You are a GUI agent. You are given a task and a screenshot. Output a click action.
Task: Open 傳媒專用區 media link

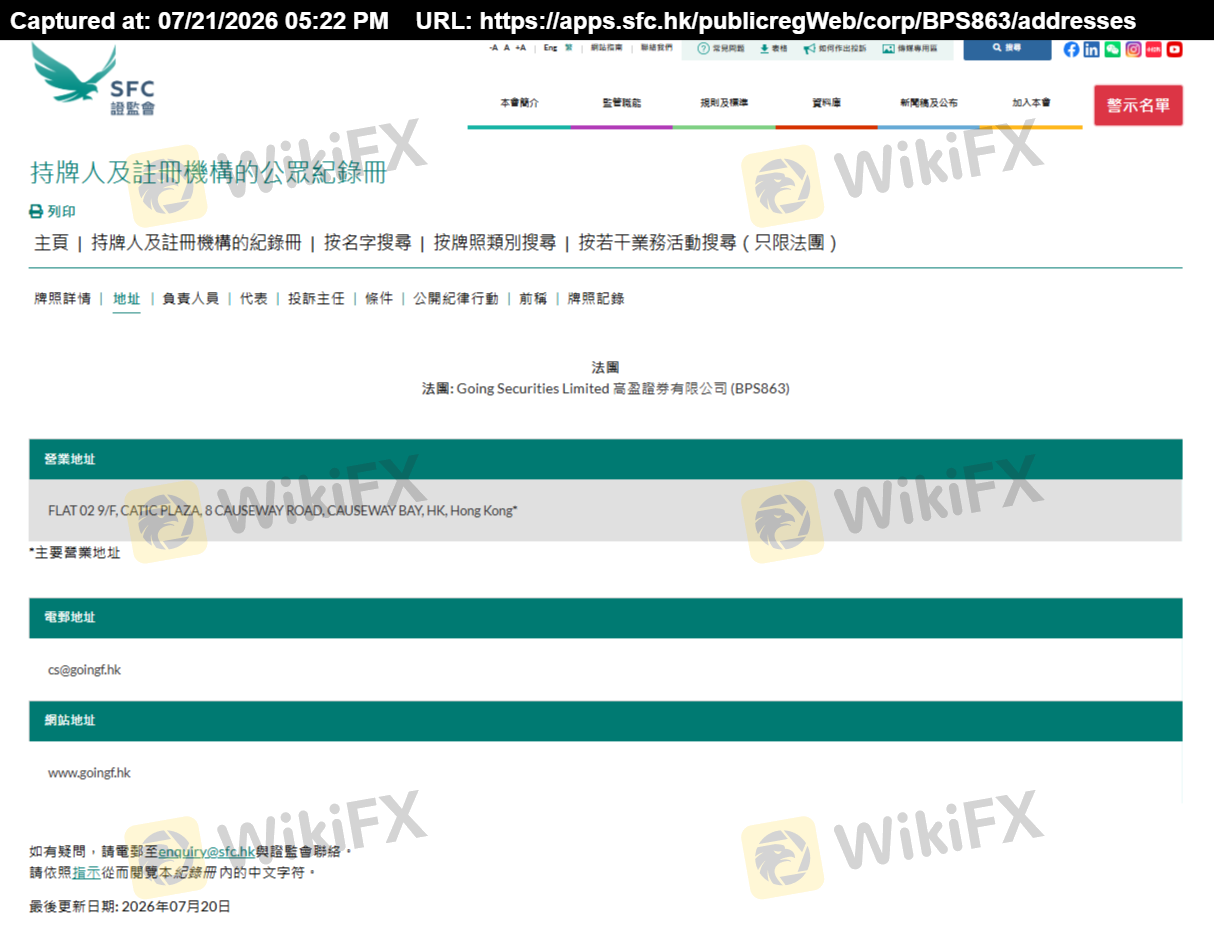910,48
